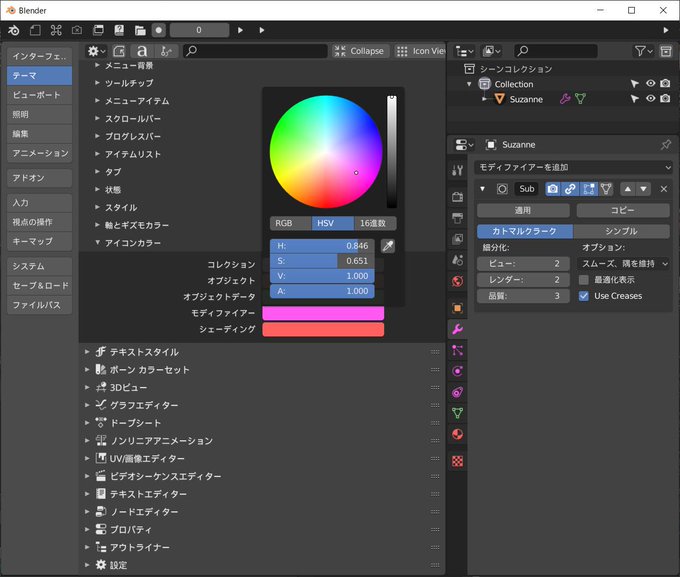
Task: Open the Object Data green triangle tab
Action: pyautogui.click(x=457, y=413)
